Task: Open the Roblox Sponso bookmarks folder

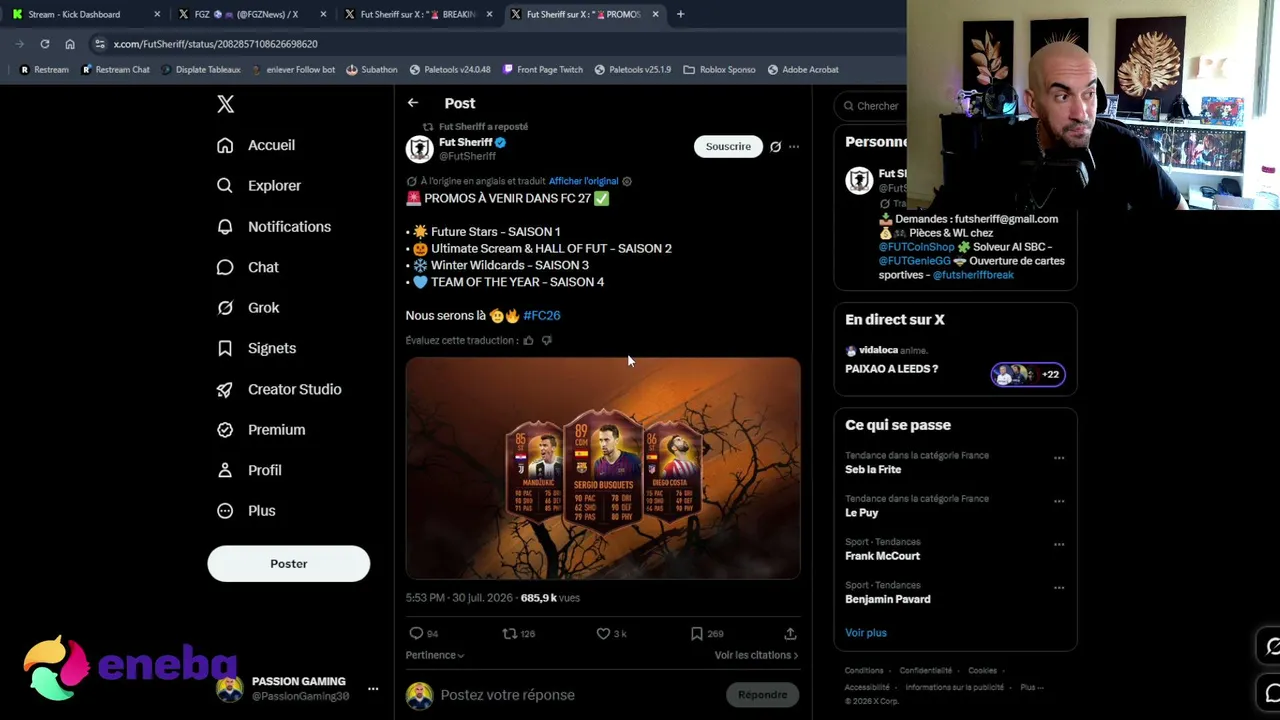Action: tap(720, 70)
